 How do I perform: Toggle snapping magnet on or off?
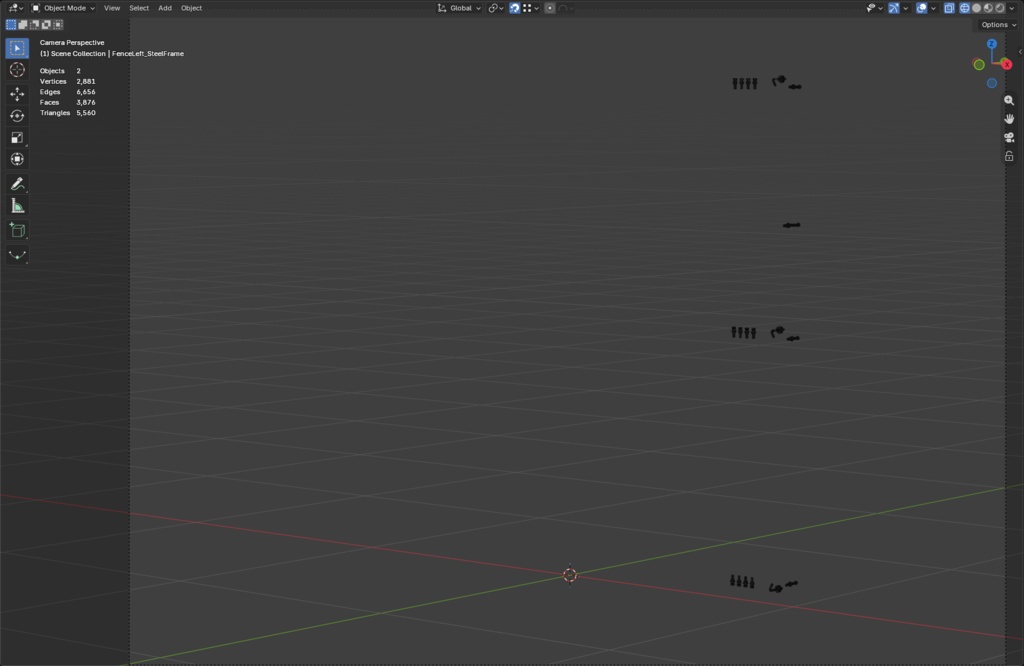click(x=515, y=8)
